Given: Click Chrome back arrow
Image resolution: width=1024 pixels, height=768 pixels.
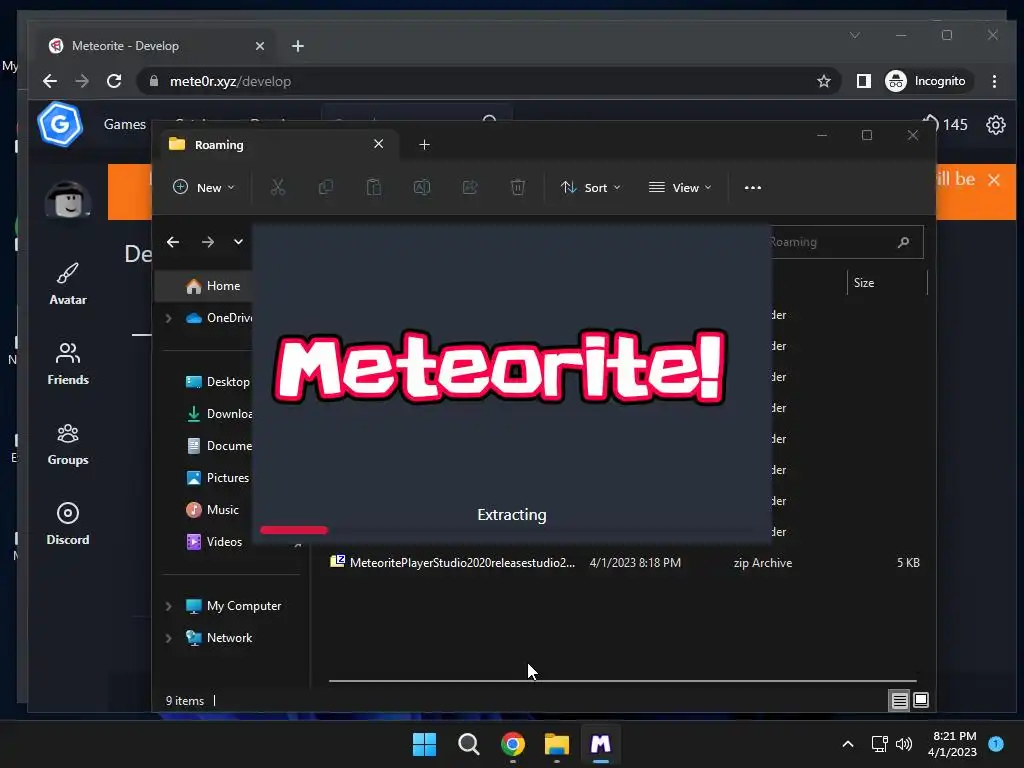Looking at the screenshot, I should (x=50, y=81).
